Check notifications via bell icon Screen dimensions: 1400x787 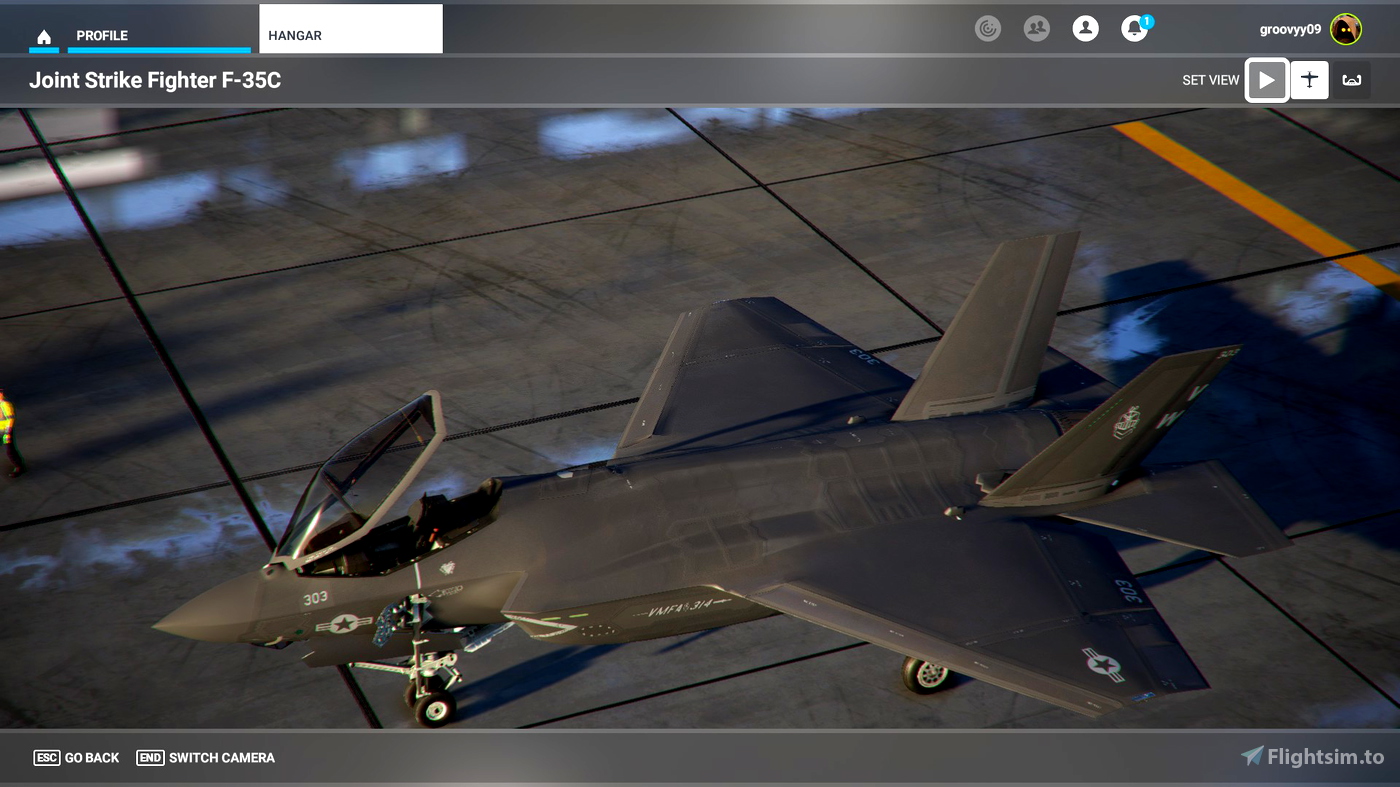coord(1133,29)
